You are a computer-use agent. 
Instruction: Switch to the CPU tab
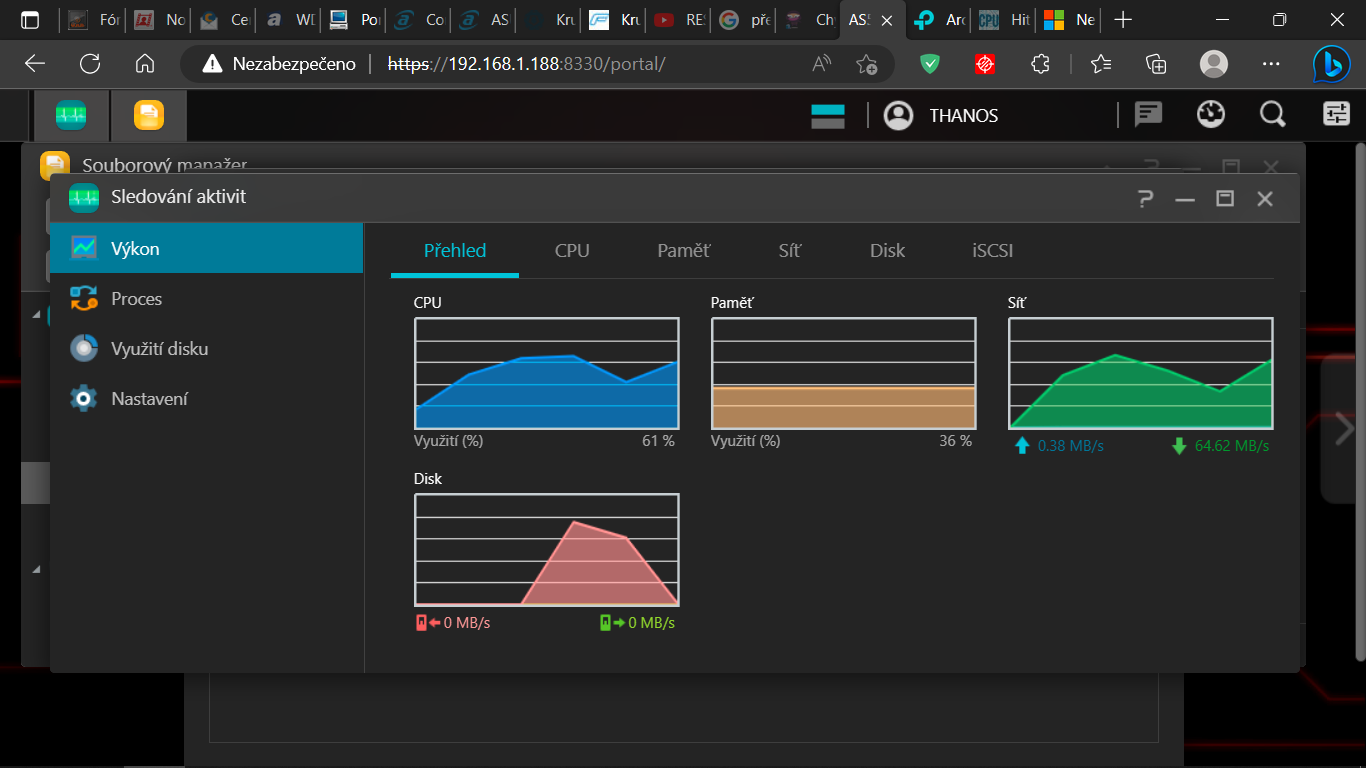coord(572,251)
